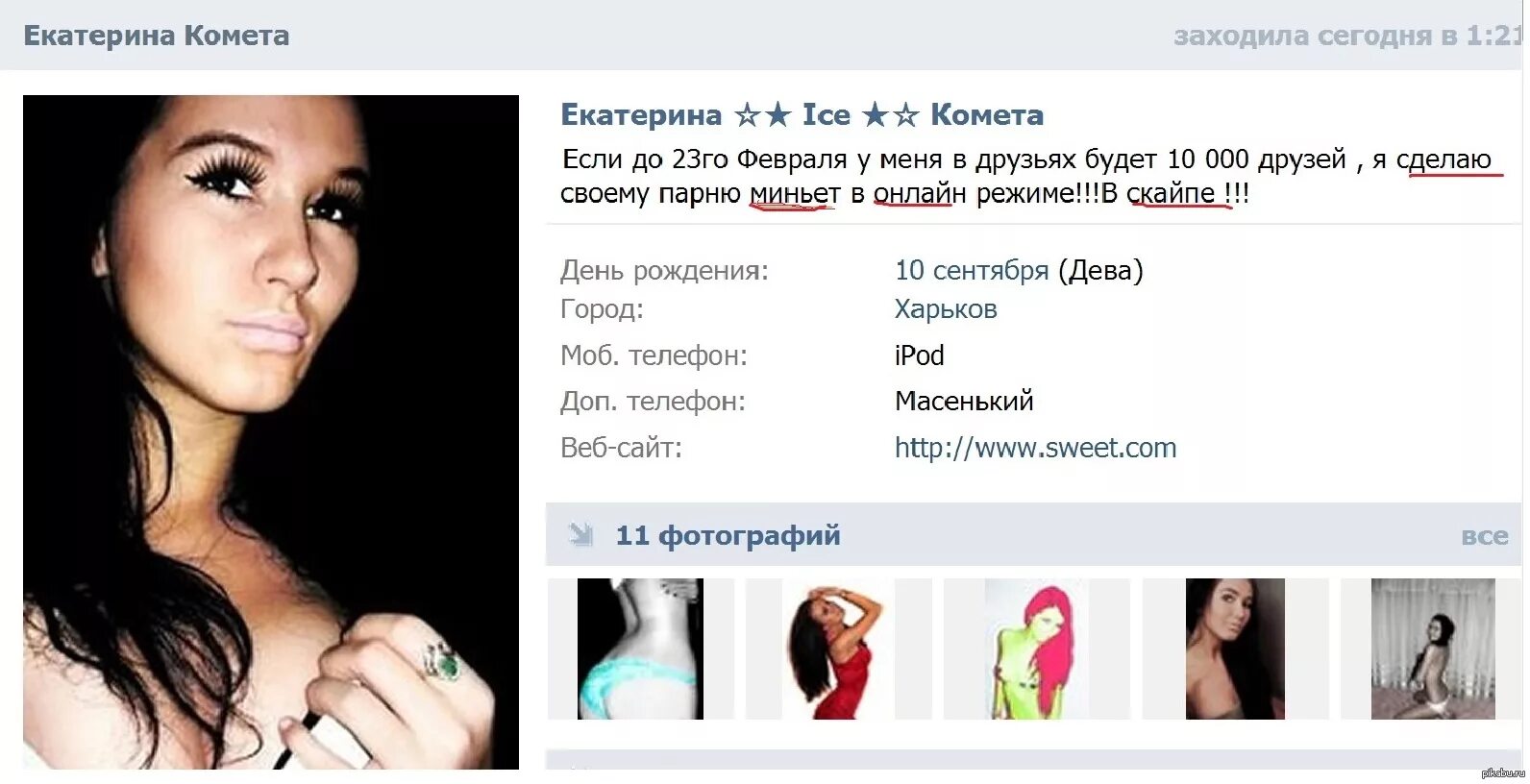
Task: Open the dark-haired portrait thumbnail in photo row
Action: pyautogui.click(x=1235, y=649)
